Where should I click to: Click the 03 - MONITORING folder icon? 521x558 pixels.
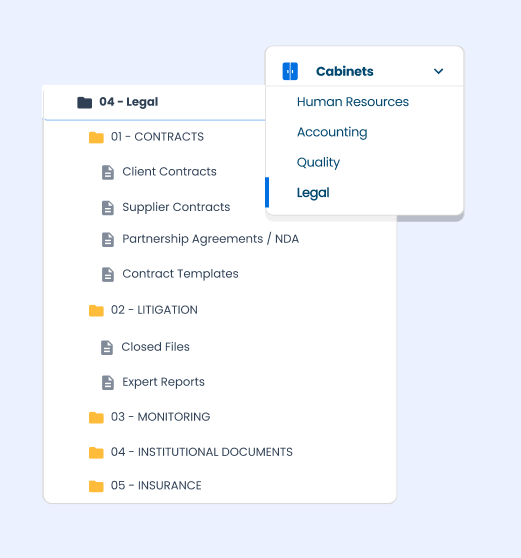pos(96,417)
